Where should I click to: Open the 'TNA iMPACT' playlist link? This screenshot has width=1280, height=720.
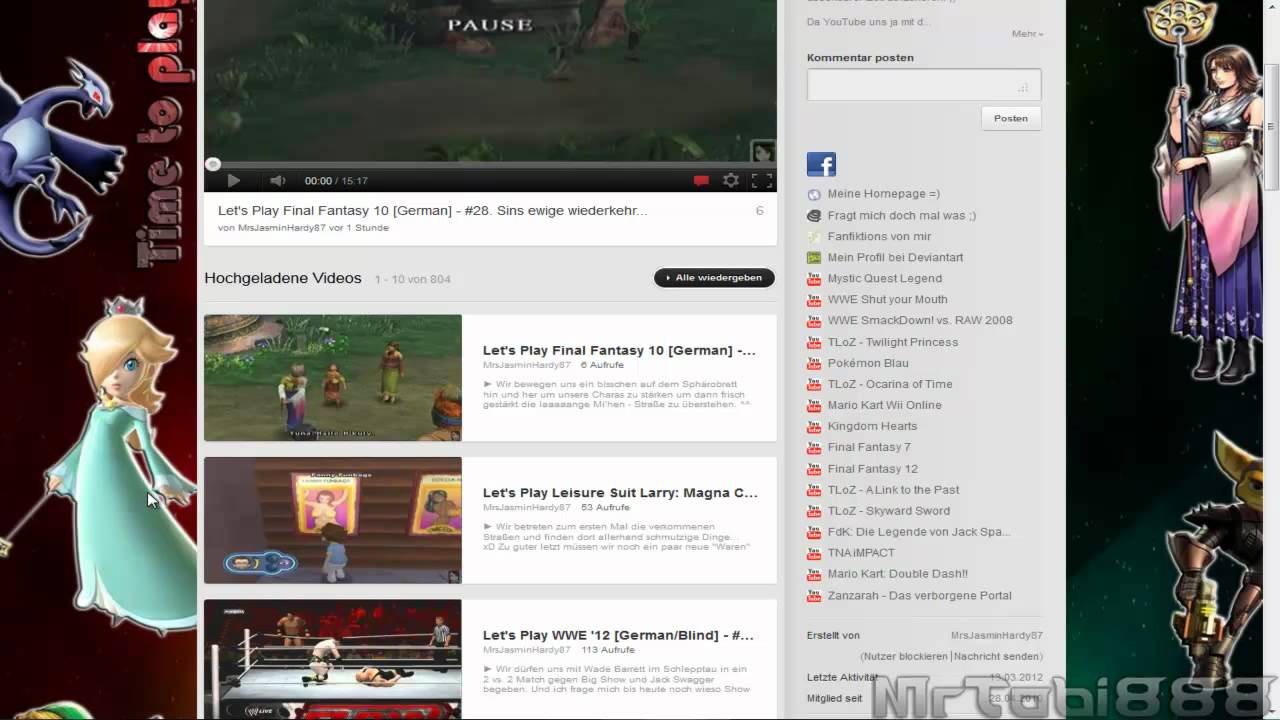coord(861,553)
